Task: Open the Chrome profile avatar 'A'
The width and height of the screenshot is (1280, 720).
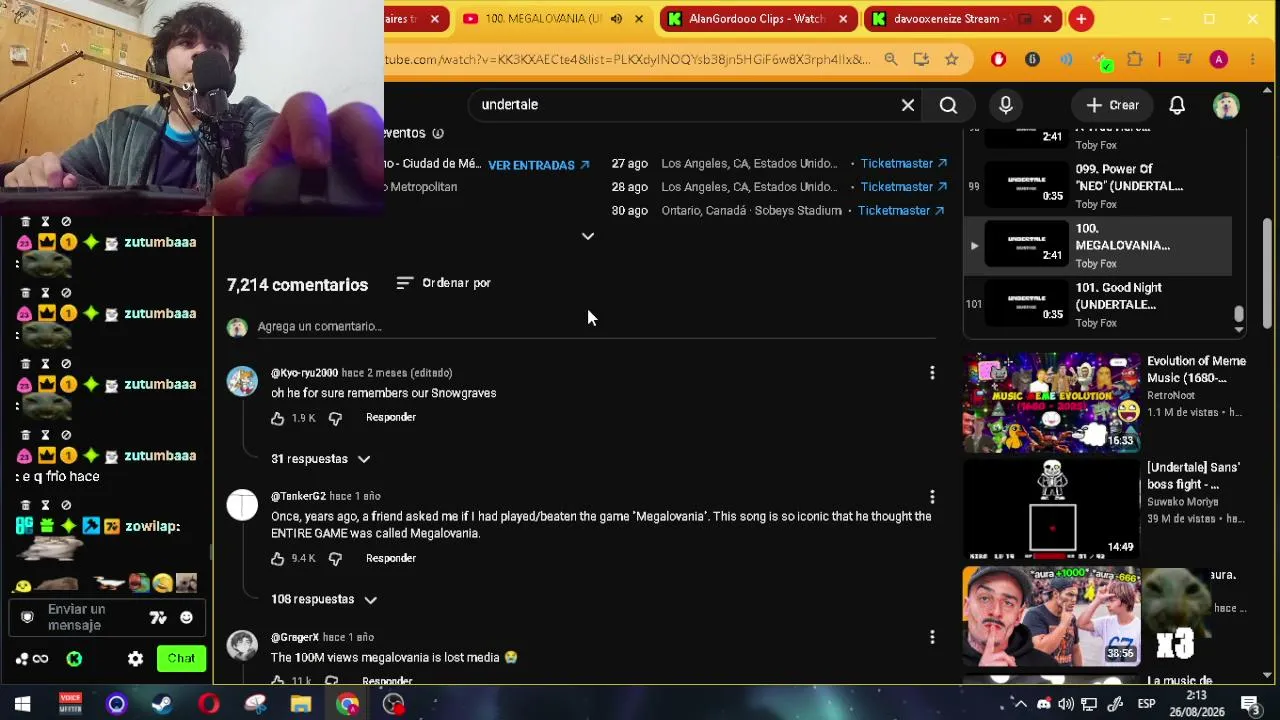Action: click(1219, 60)
